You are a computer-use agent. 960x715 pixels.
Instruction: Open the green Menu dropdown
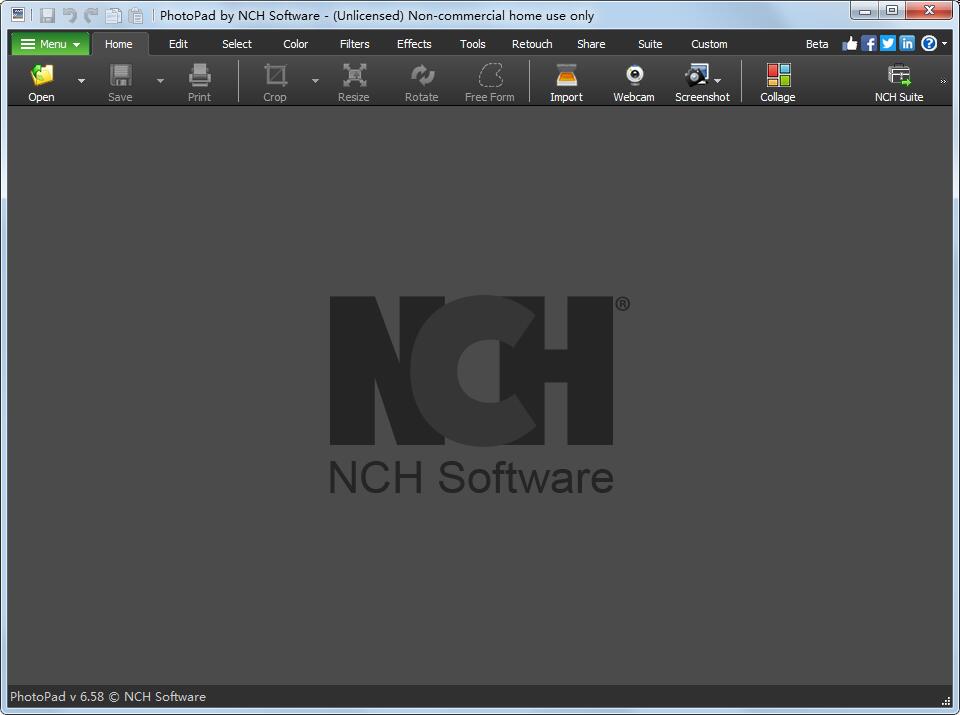(50, 44)
